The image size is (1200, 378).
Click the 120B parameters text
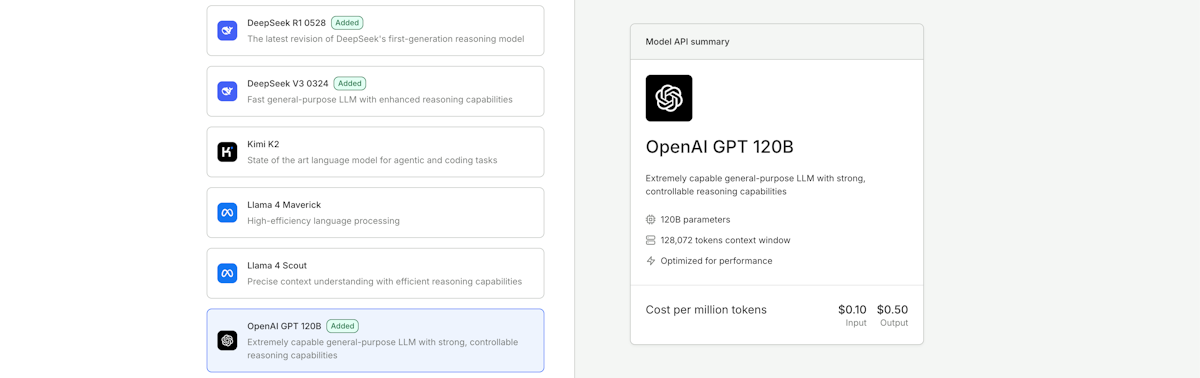695,220
